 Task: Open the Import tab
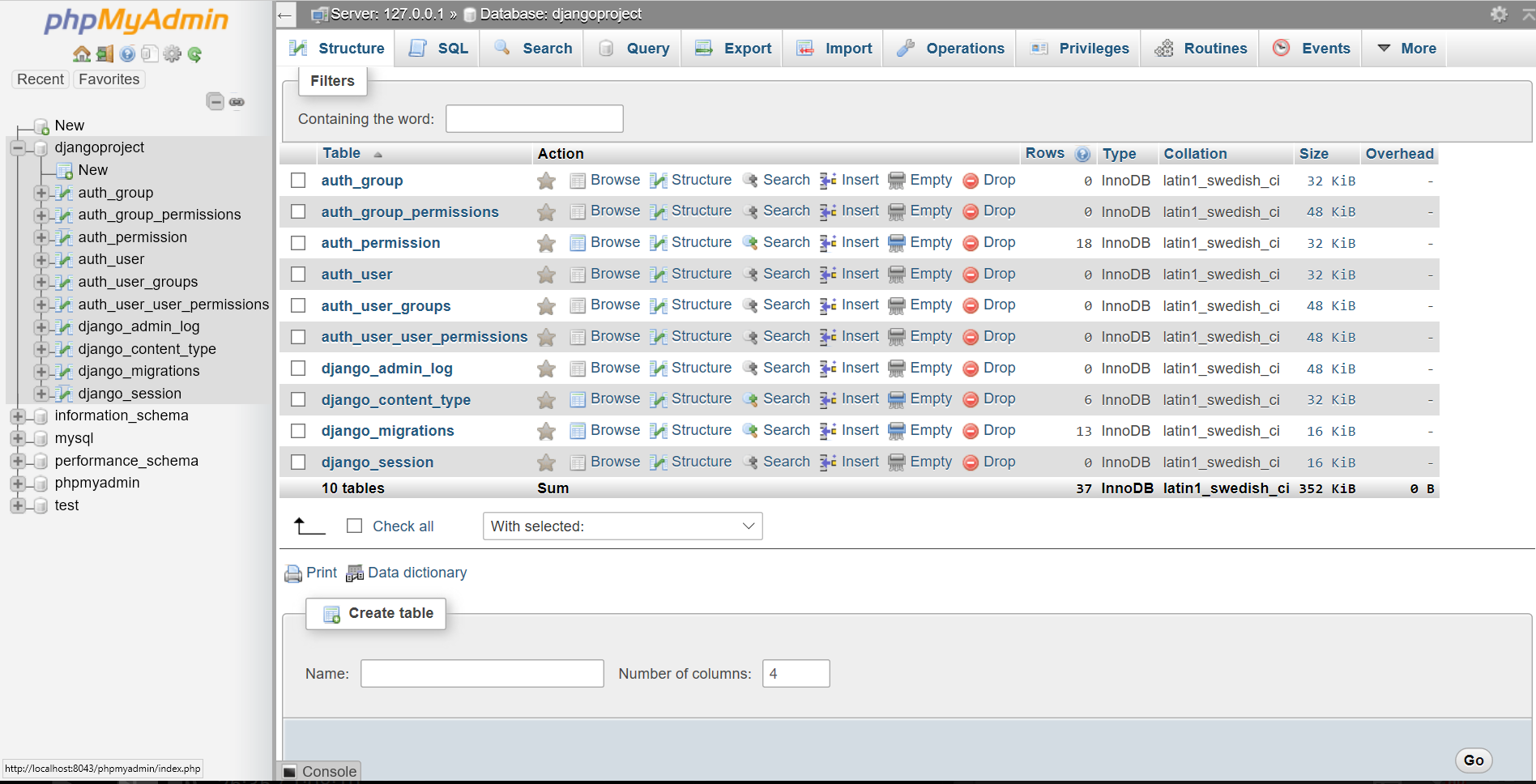[834, 49]
